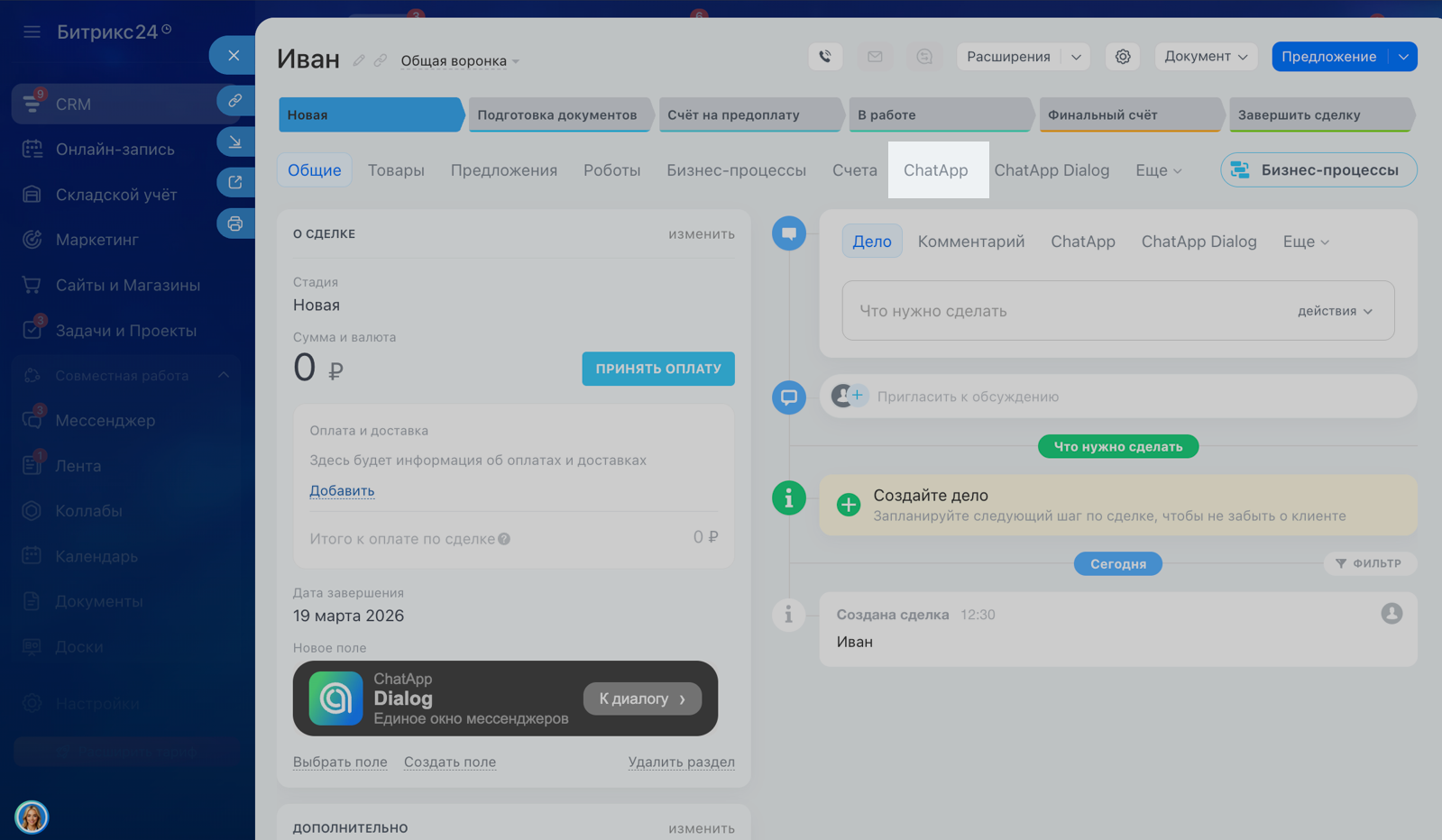The width and height of the screenshot is (1442, 840).
Task: Click the email envelope icon in header
Action: click(x=875, y=57)
